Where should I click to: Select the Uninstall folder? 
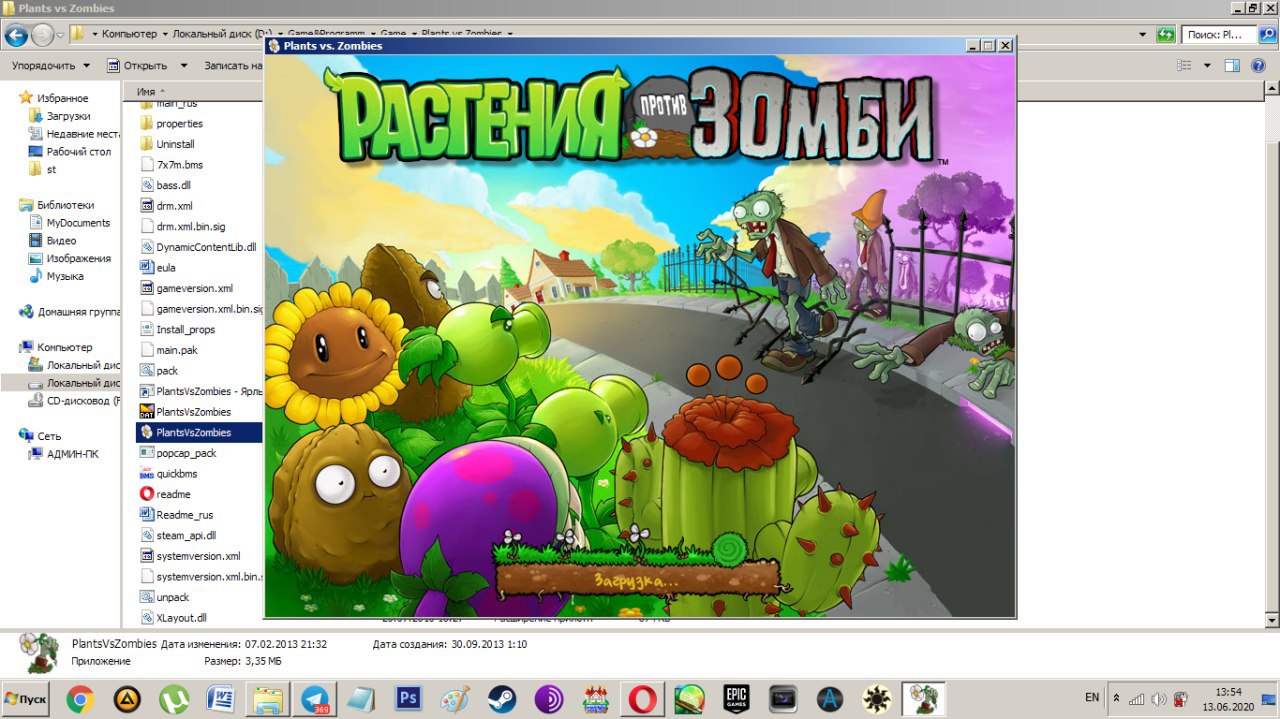pyautogui.click(x=167, y=144)
